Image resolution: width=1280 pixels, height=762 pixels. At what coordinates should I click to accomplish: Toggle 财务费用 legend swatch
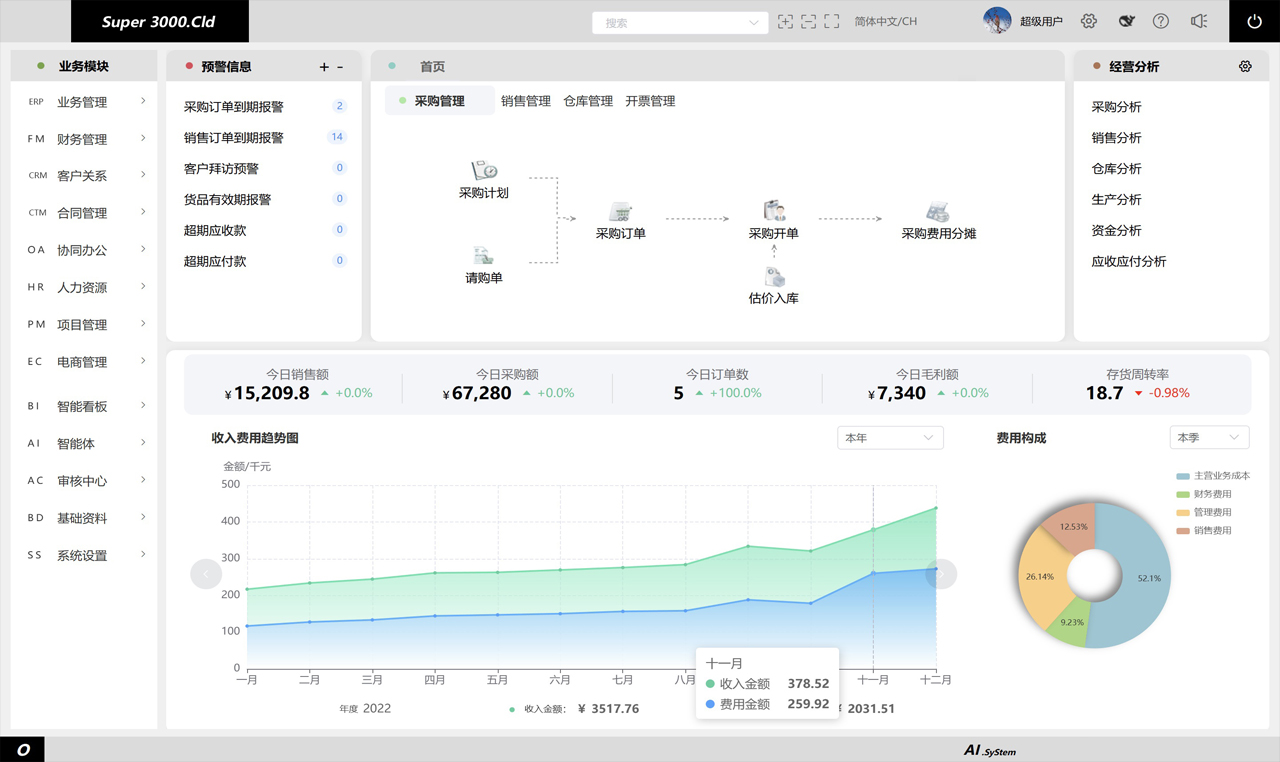click(1183, 494)
